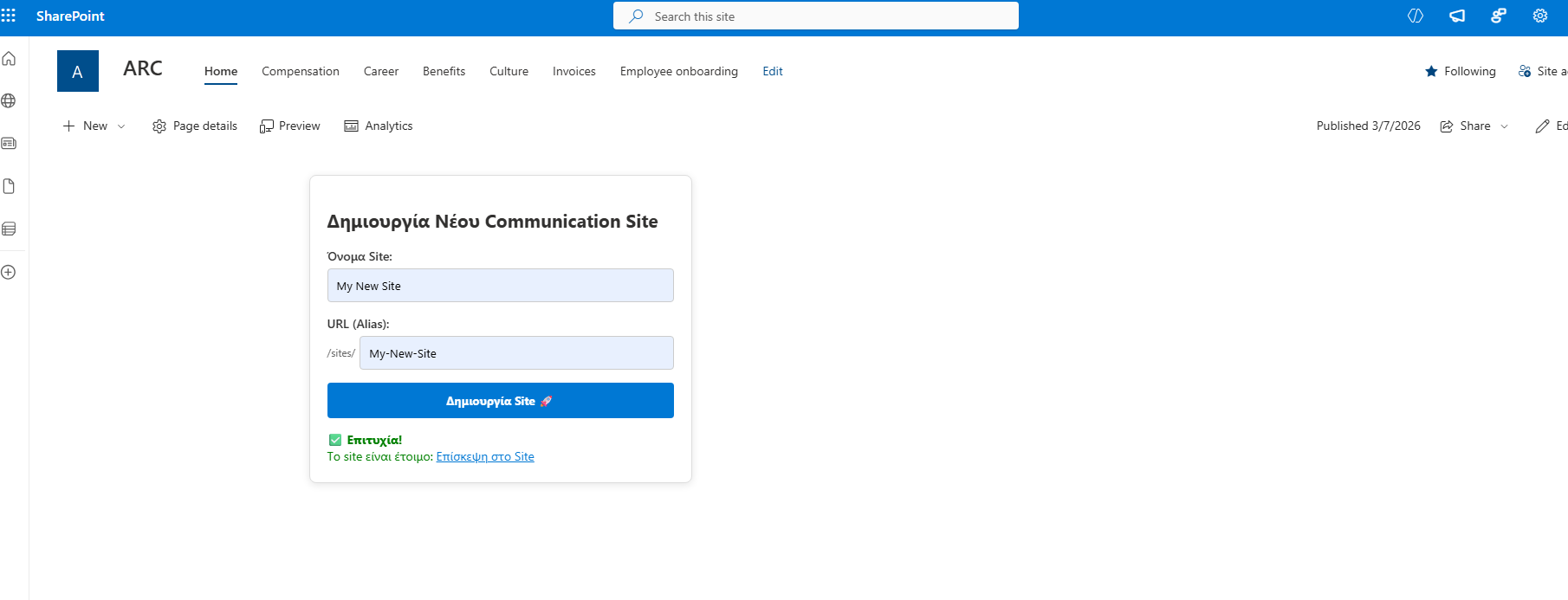This screenshot has width=1568, height=600.
Task: Open My files page icon
Action: (x=9, y=186)
